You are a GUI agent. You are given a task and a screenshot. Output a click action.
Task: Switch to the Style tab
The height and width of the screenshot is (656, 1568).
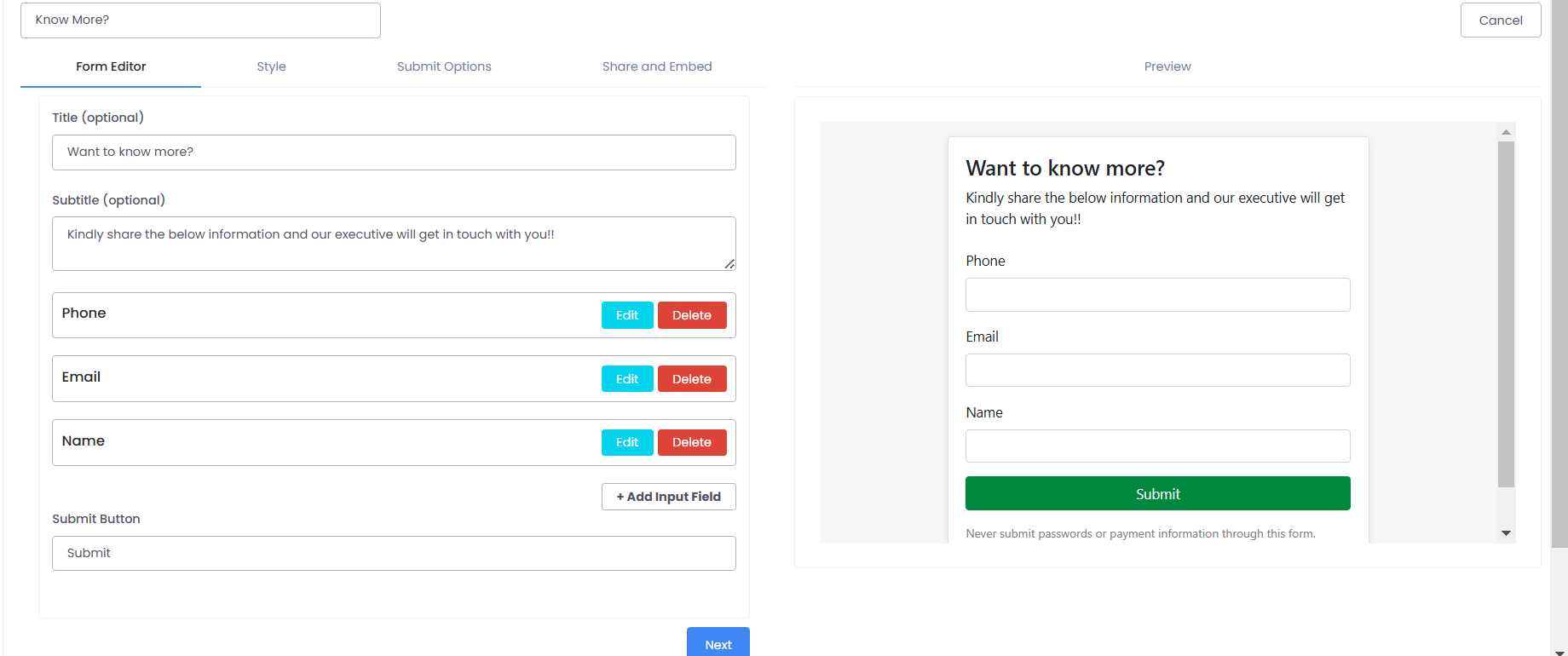click(x=271, y=66)
